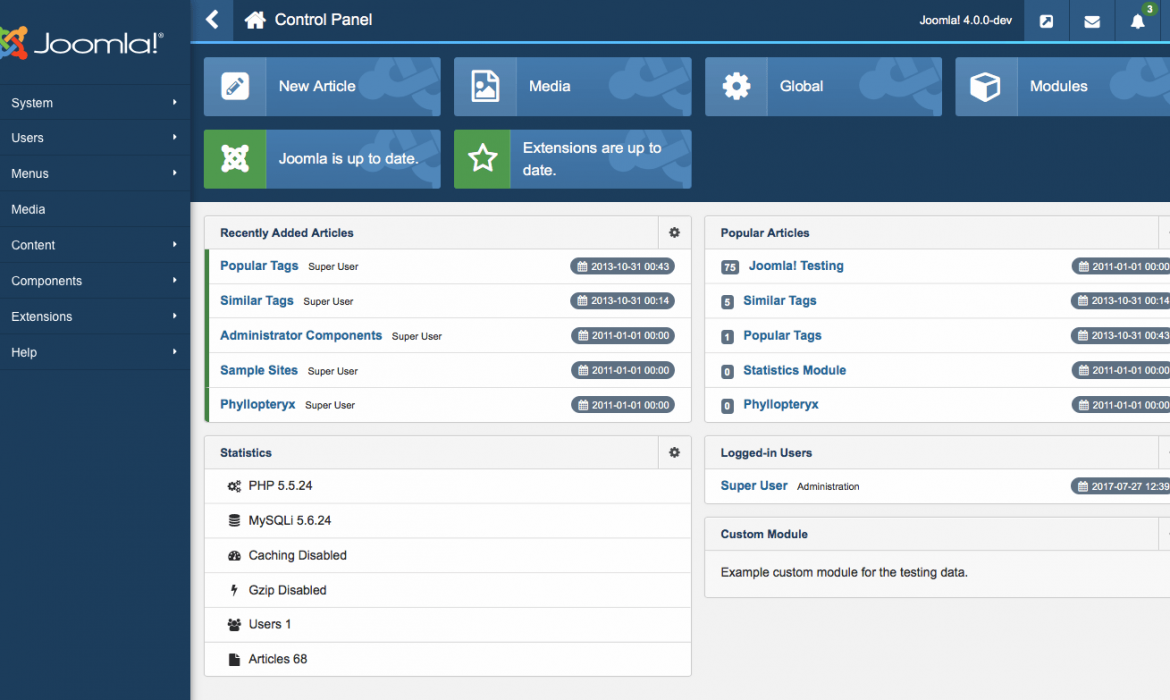This screenshot has width=1170, height=700.
Task: Open the Users sidebar menu
Action: click(x=95, y=138)
